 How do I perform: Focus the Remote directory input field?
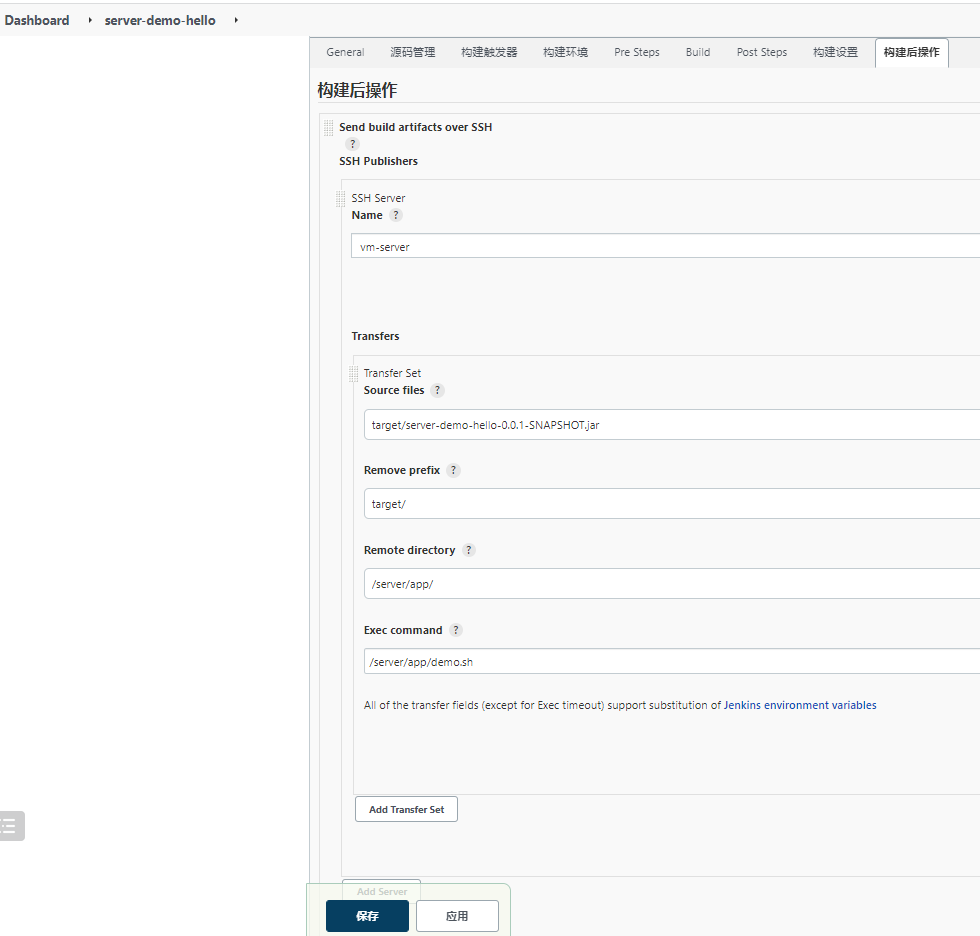tap(672, 584)
